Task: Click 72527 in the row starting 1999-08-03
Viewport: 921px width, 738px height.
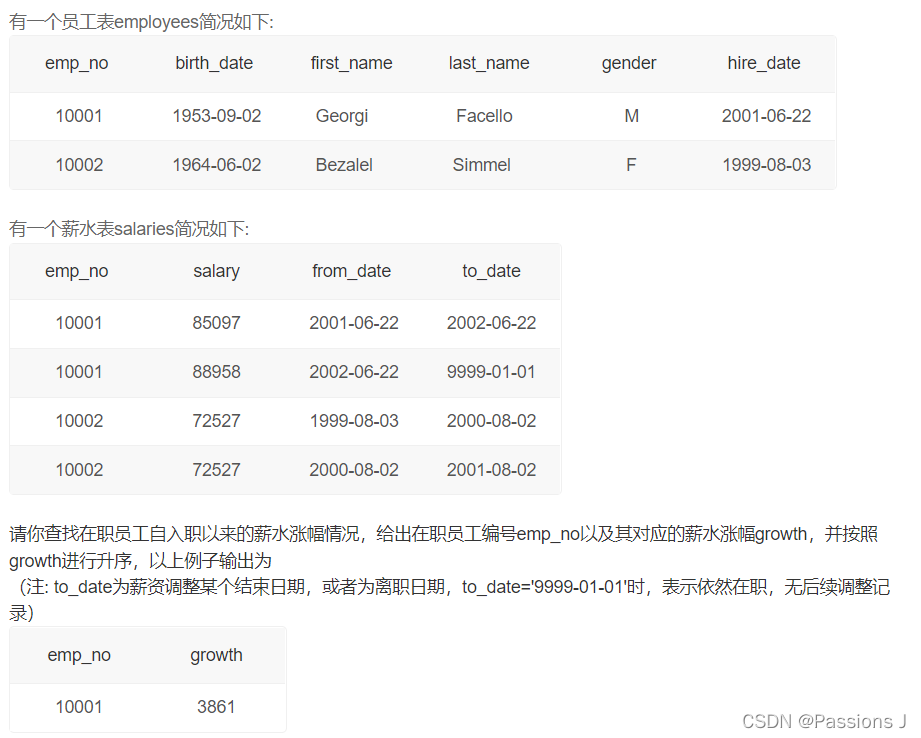Action: click(x=216, y=421)
